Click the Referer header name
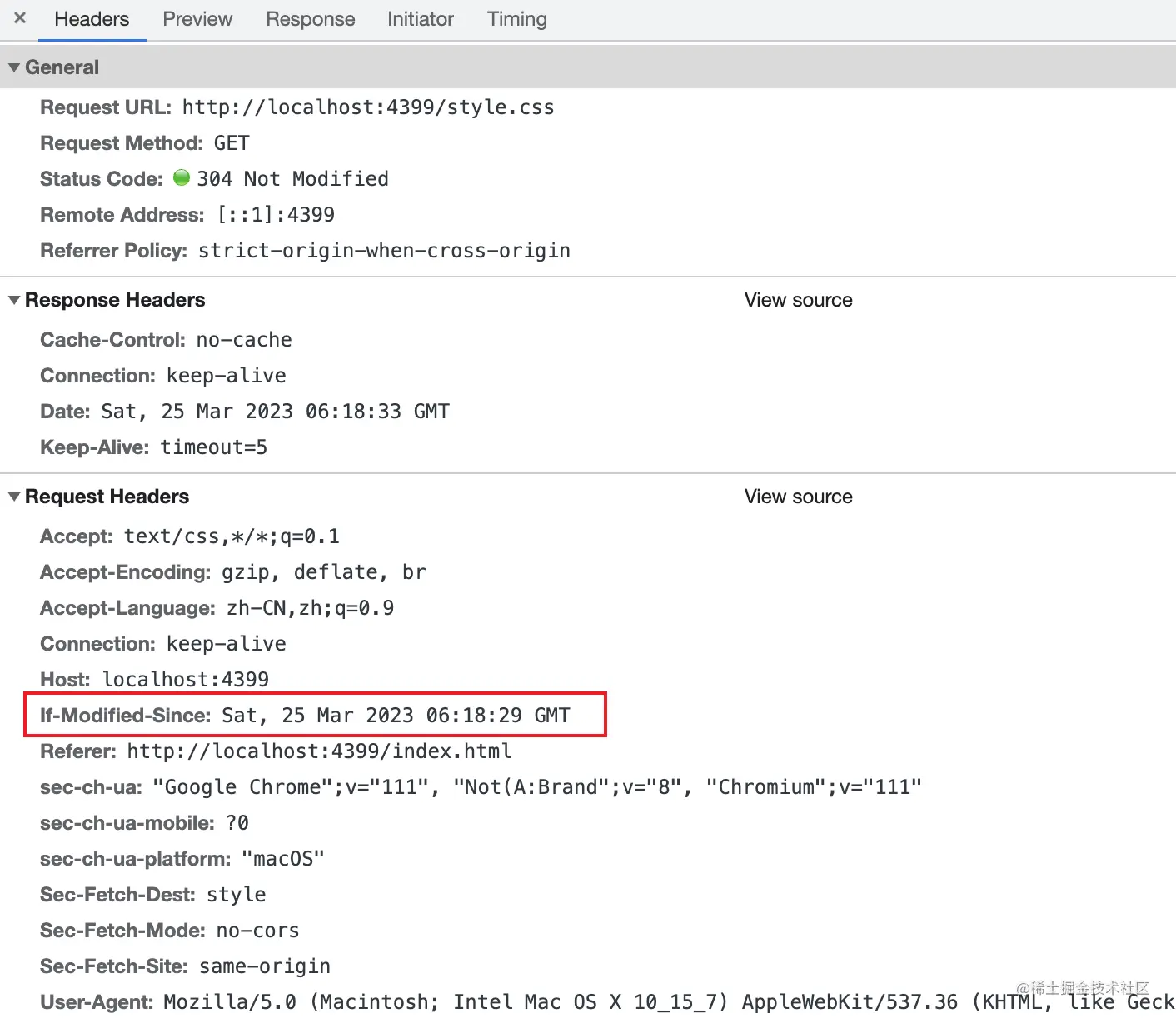This screenshot has width=1176, height=1023. pyautogui.click(x=78, y=751)
